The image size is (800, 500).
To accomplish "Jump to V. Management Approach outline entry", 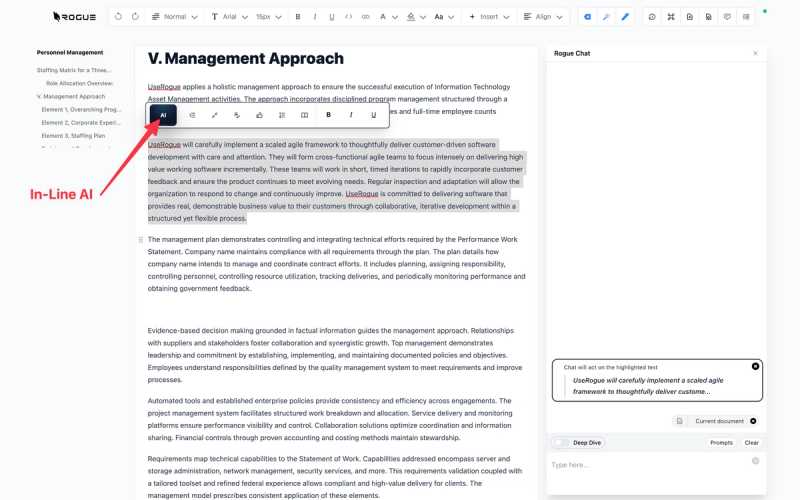I will (x=71, y=96).
